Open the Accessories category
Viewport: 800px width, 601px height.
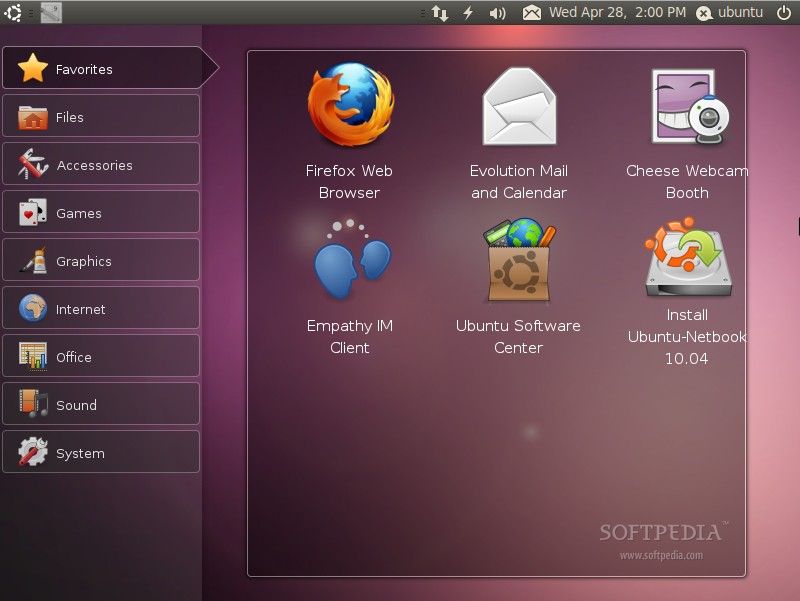point(101,164)
